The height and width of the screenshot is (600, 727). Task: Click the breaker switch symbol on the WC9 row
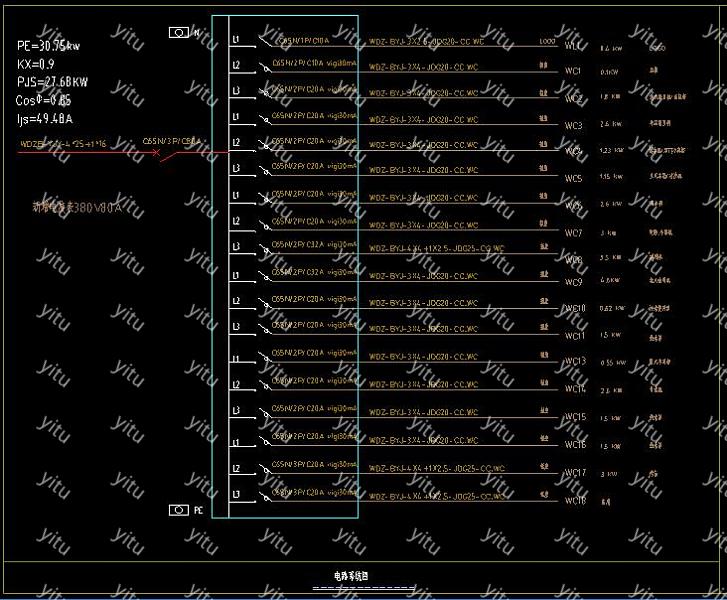click(x=263, y=275)
